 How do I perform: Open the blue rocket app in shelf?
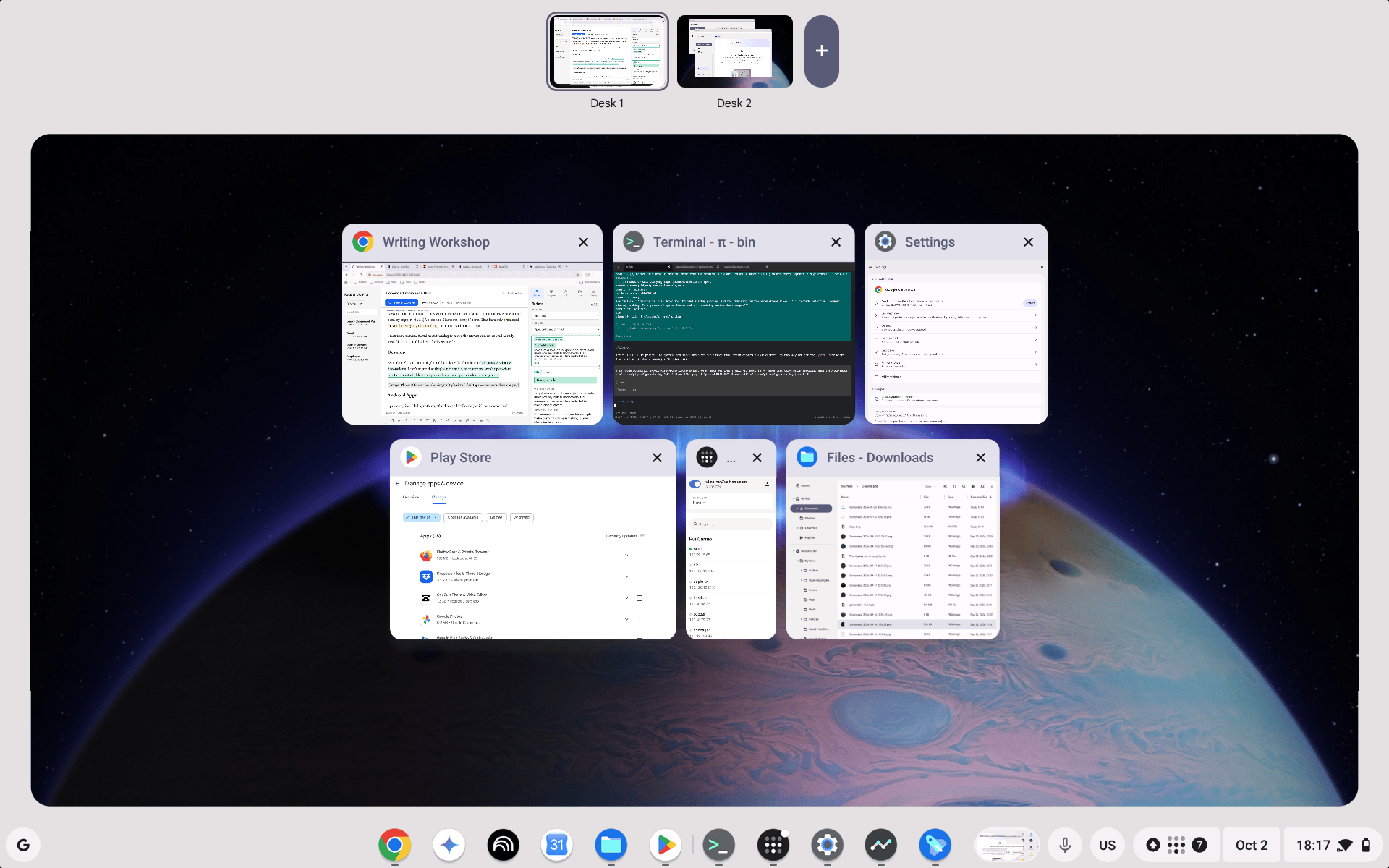935,845
